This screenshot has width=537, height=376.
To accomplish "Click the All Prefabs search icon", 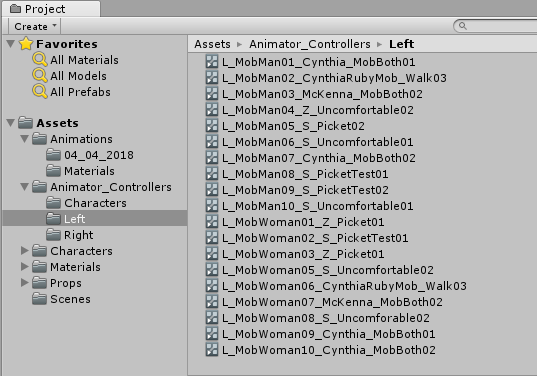I will 40,92.
